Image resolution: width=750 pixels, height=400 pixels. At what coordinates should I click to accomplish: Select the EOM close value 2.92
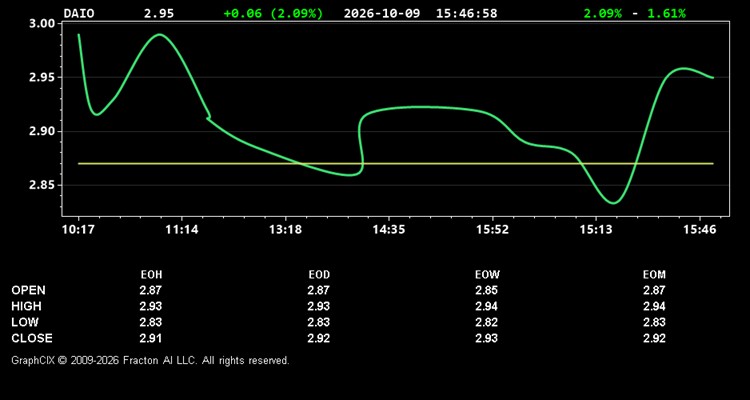pyautogui.click(x=654, y=338)
